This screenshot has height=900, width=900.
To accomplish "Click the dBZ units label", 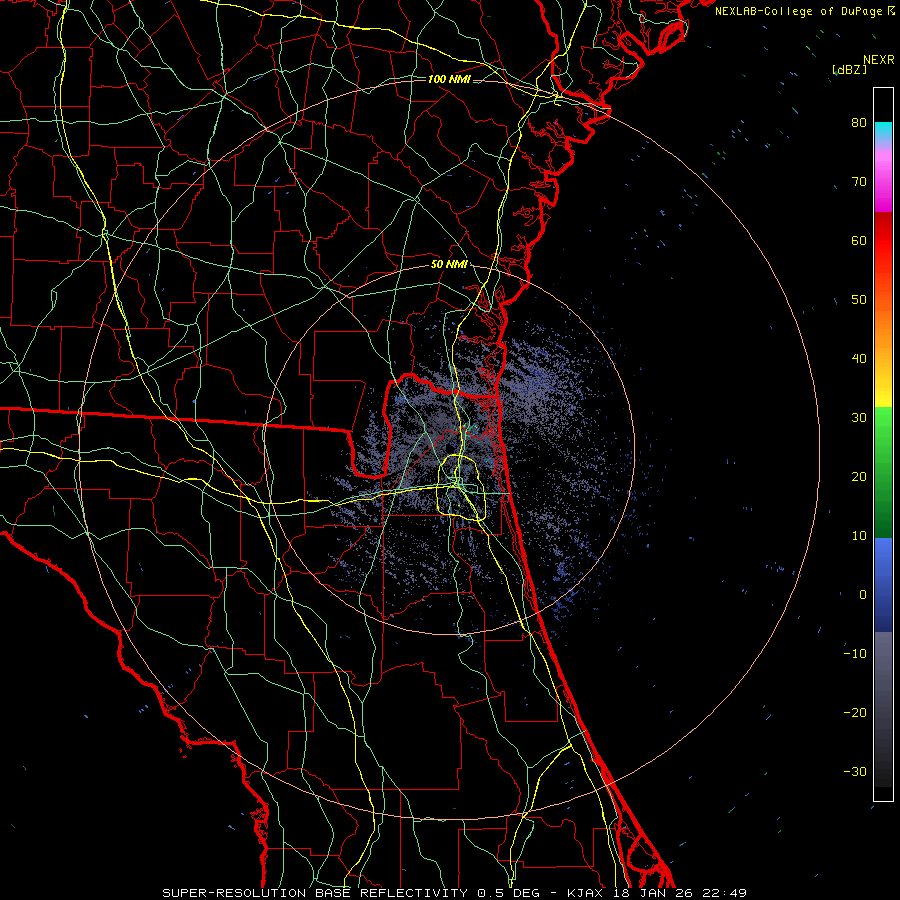I will tap(849, 70).
